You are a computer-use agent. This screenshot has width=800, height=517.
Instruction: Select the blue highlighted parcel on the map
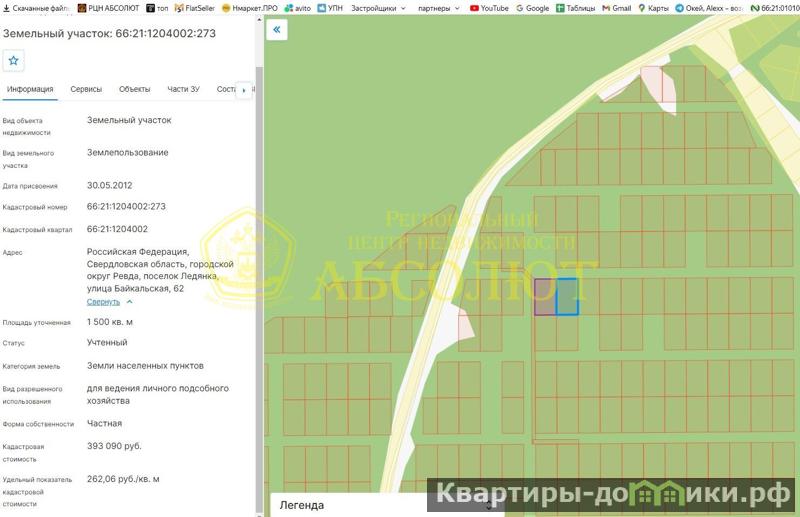point(567,297)
